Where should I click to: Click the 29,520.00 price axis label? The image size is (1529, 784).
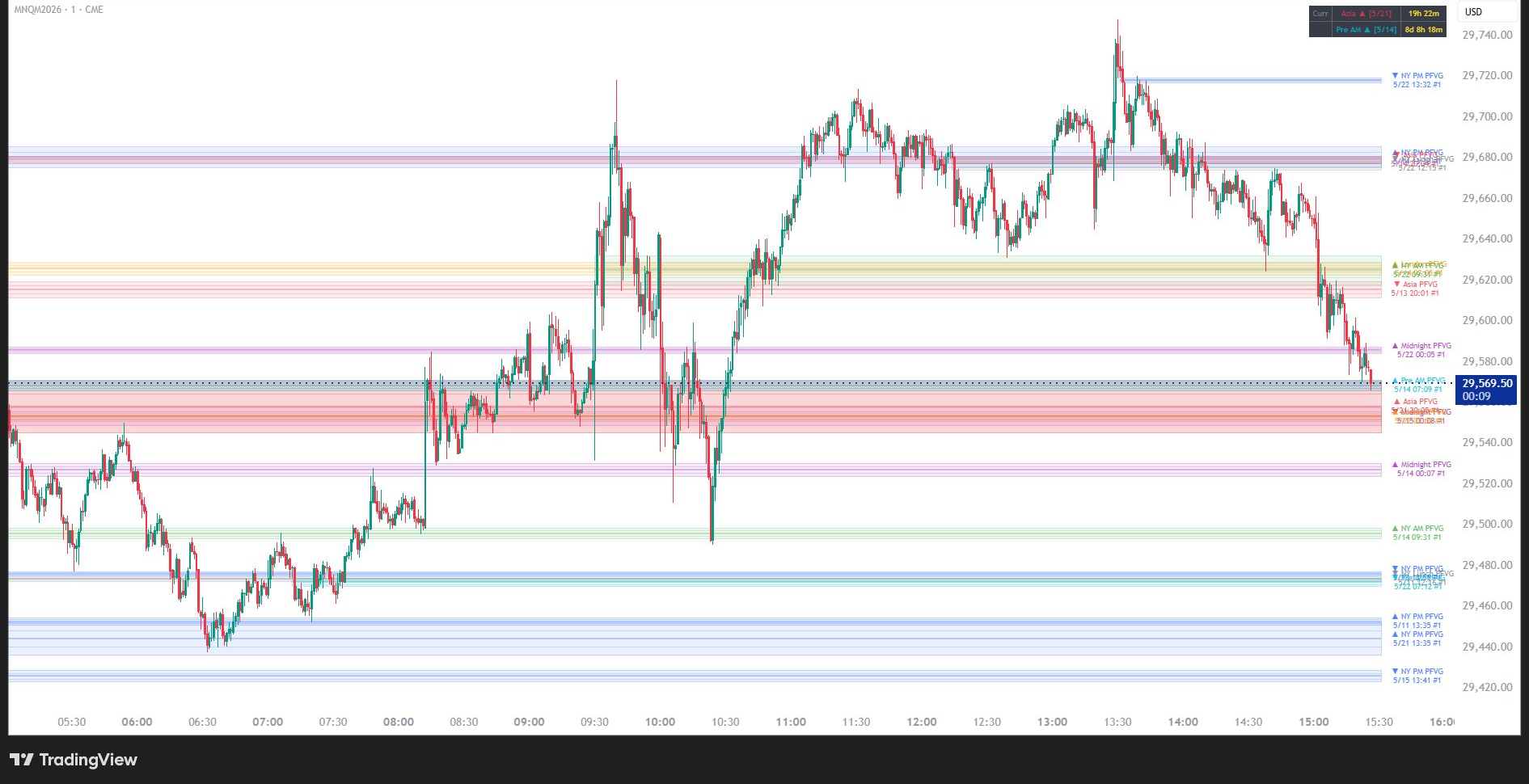pyautogui.click(x=1487, y=483)
